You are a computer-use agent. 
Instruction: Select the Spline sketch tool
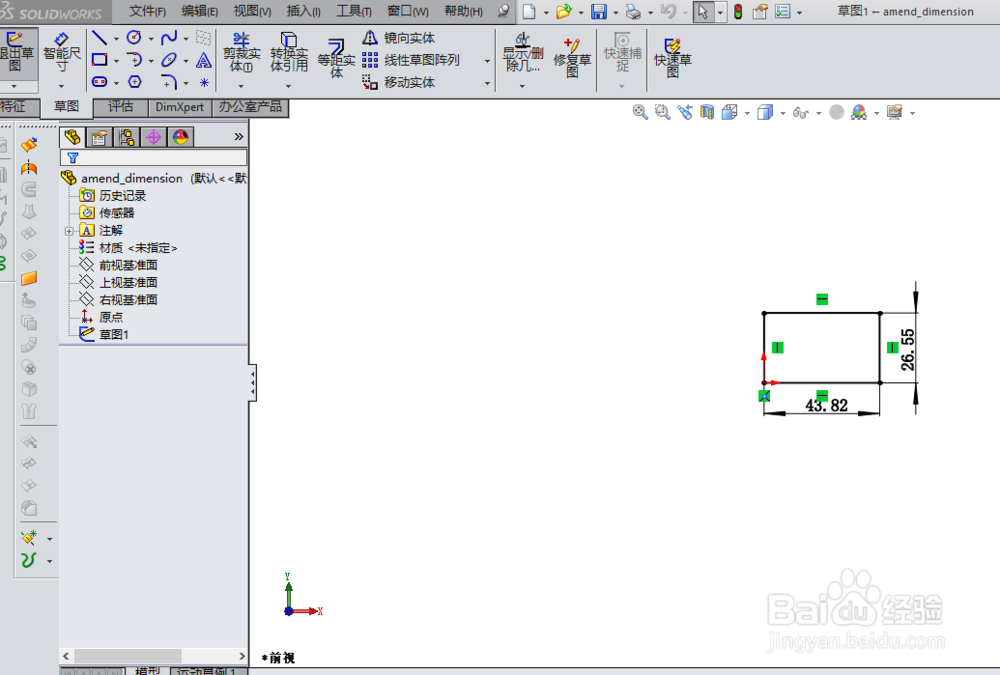click(168, 38)
